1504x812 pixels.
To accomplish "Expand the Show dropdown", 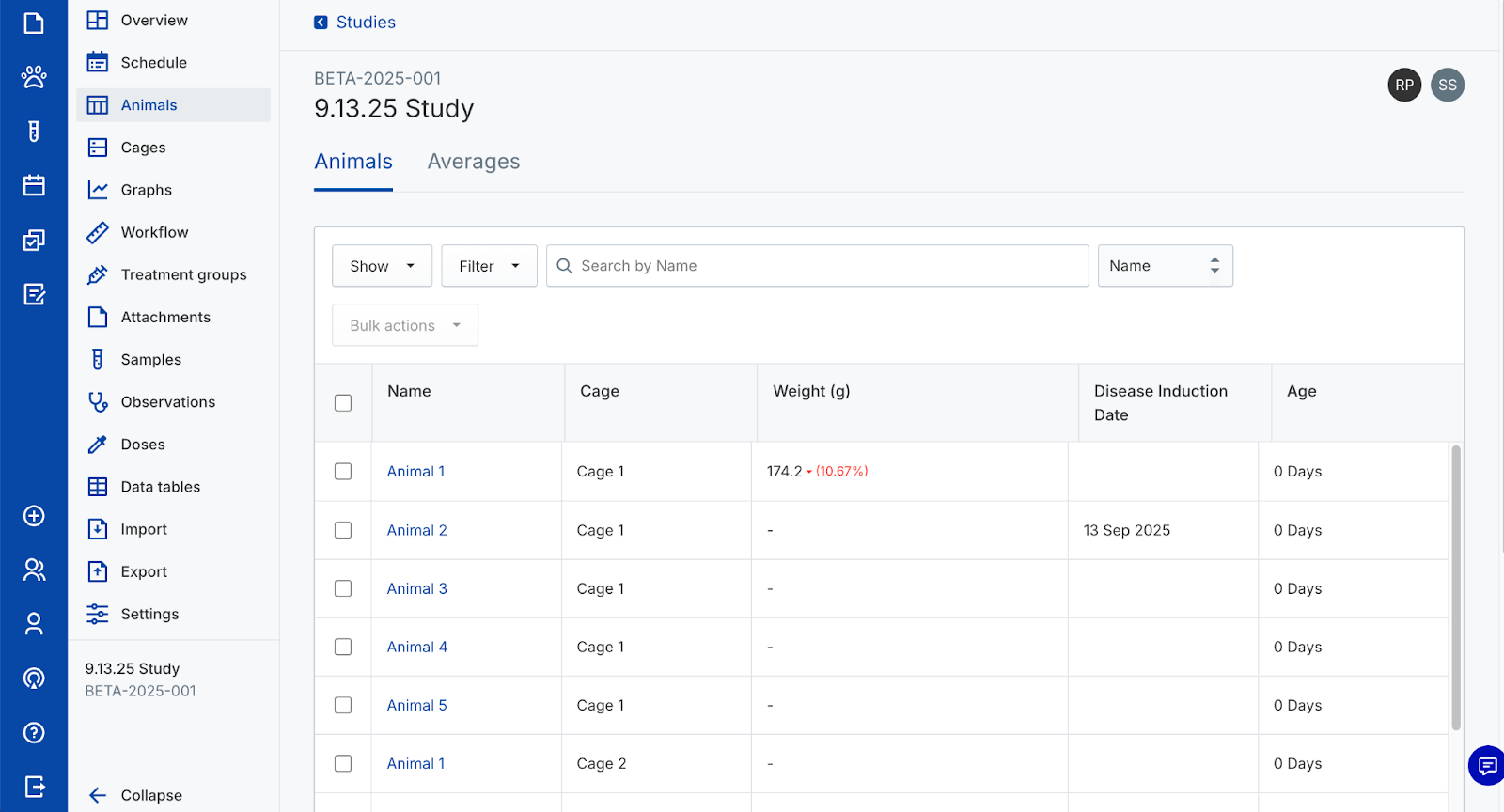I will (382, 266).
